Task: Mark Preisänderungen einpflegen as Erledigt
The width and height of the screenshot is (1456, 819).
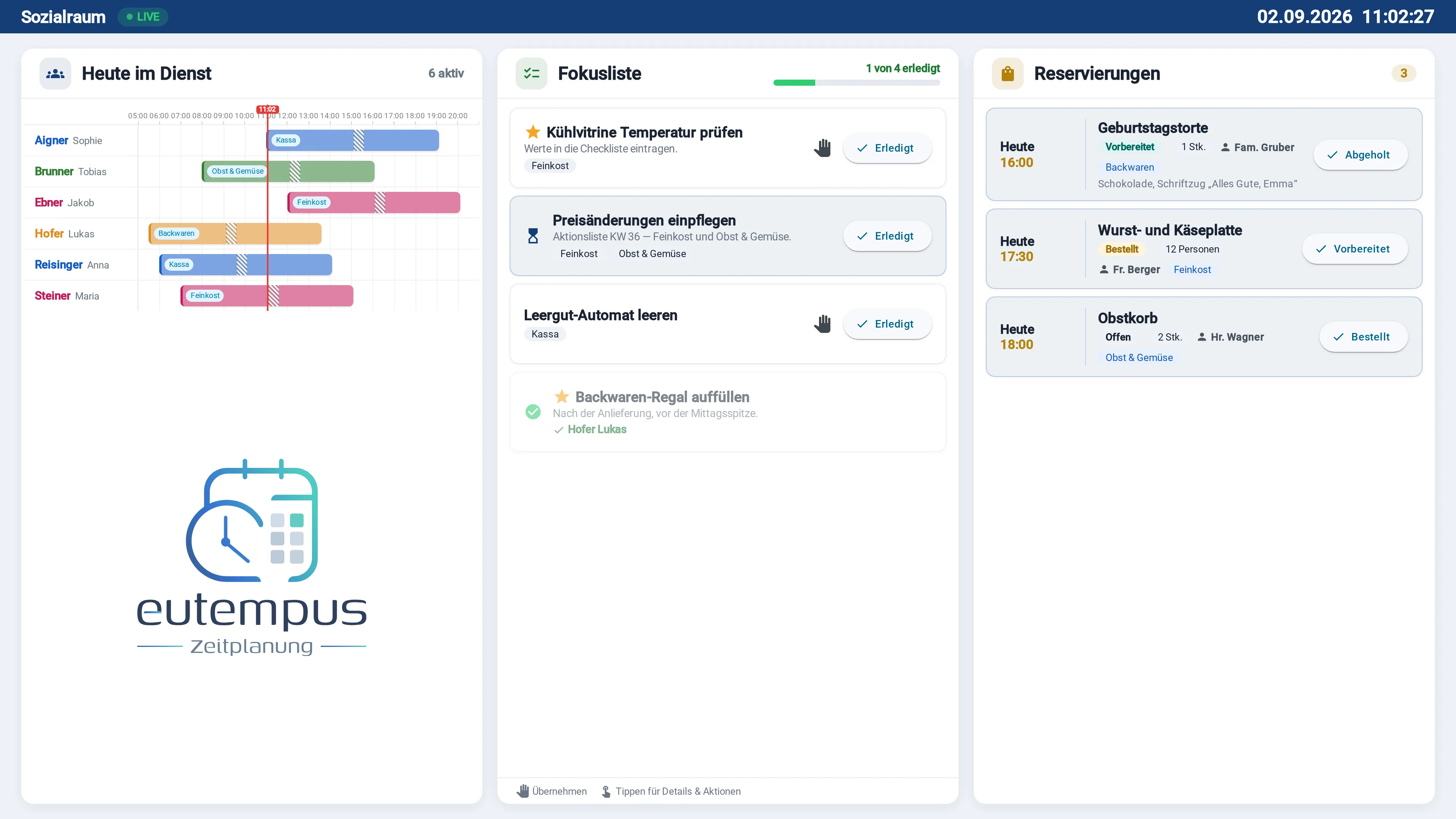Action: coord(887,236)
